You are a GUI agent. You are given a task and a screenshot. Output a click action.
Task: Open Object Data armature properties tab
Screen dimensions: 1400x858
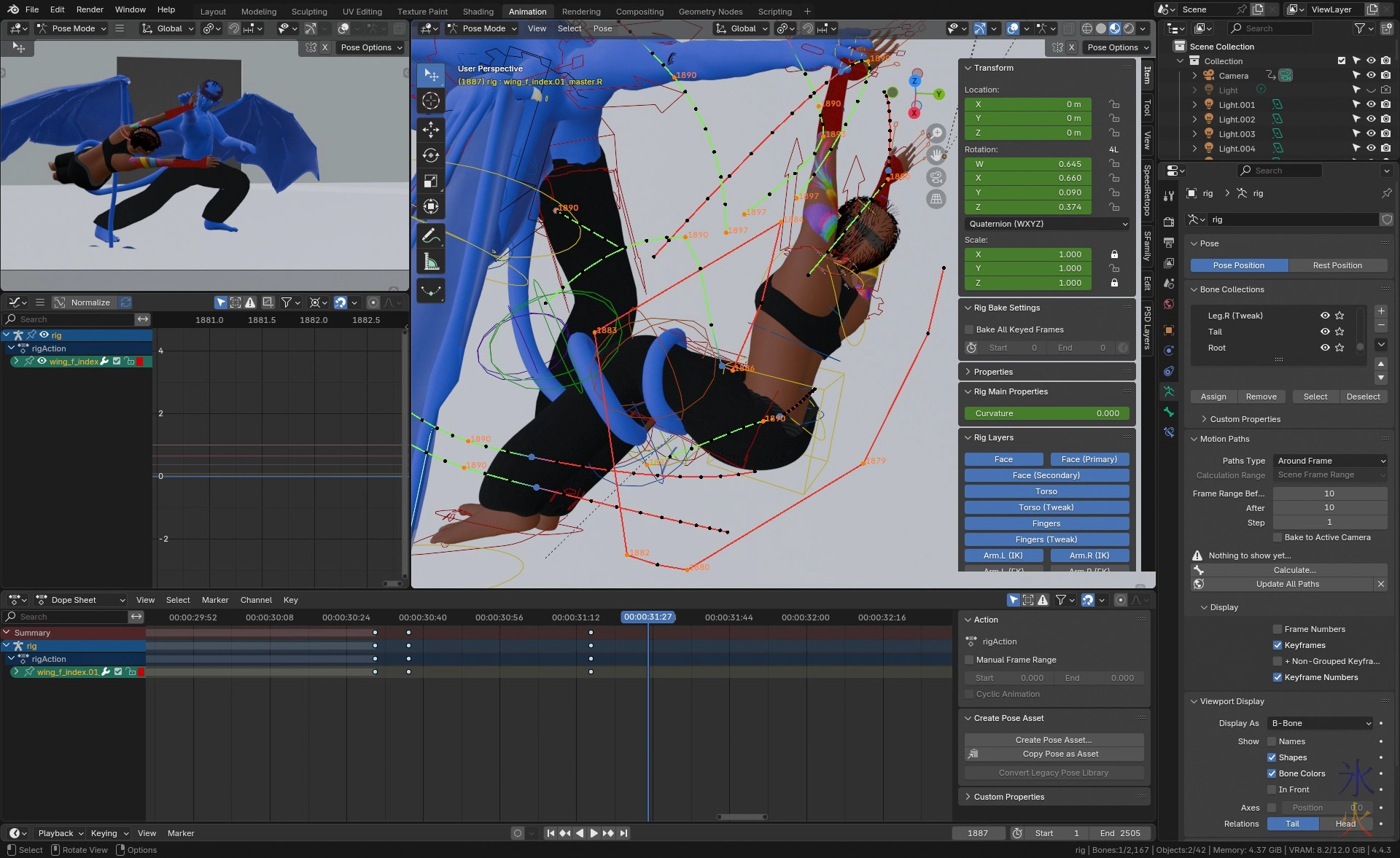click(x=1169, y=391)
